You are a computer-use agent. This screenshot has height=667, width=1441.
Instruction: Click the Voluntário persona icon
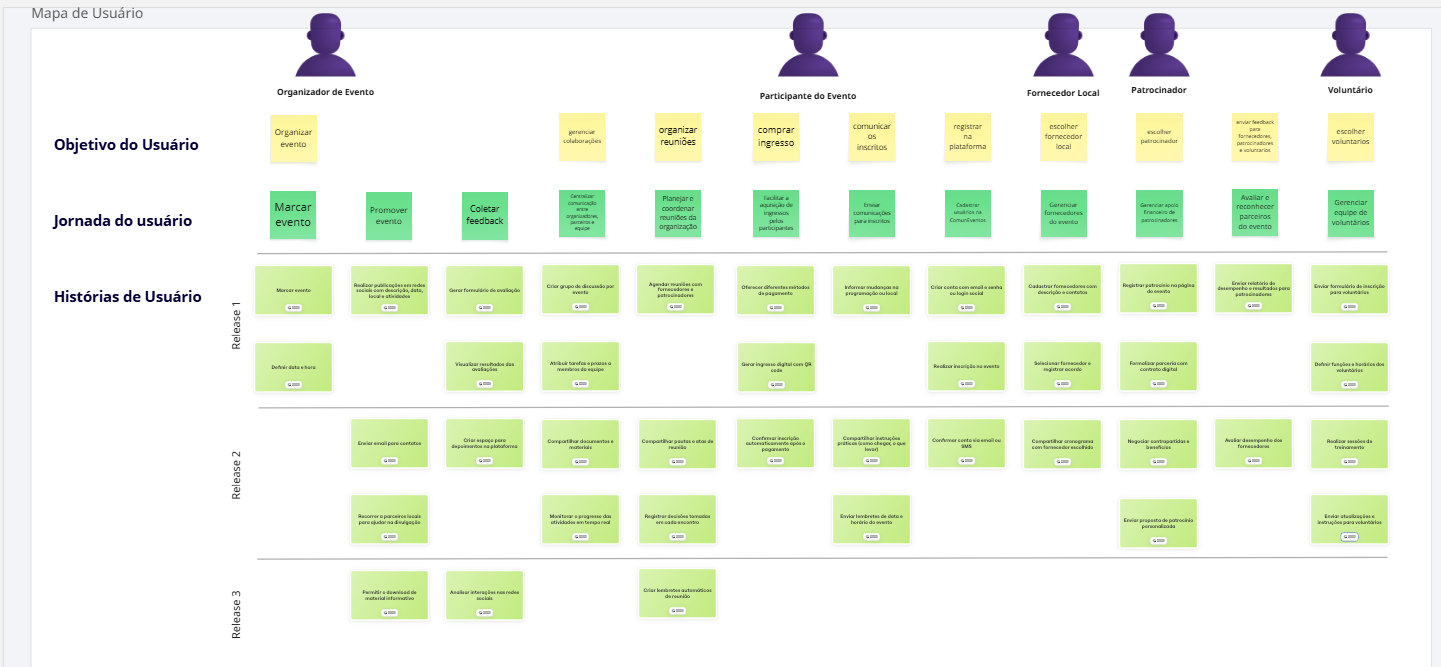click(1350, 46)
